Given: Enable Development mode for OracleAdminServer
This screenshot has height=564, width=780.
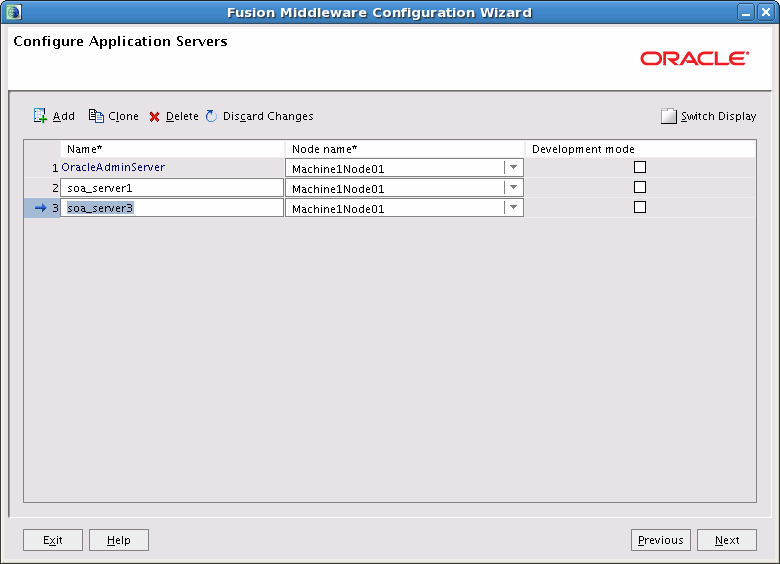Looking at the screenshot, I should (x=640, y=167).
